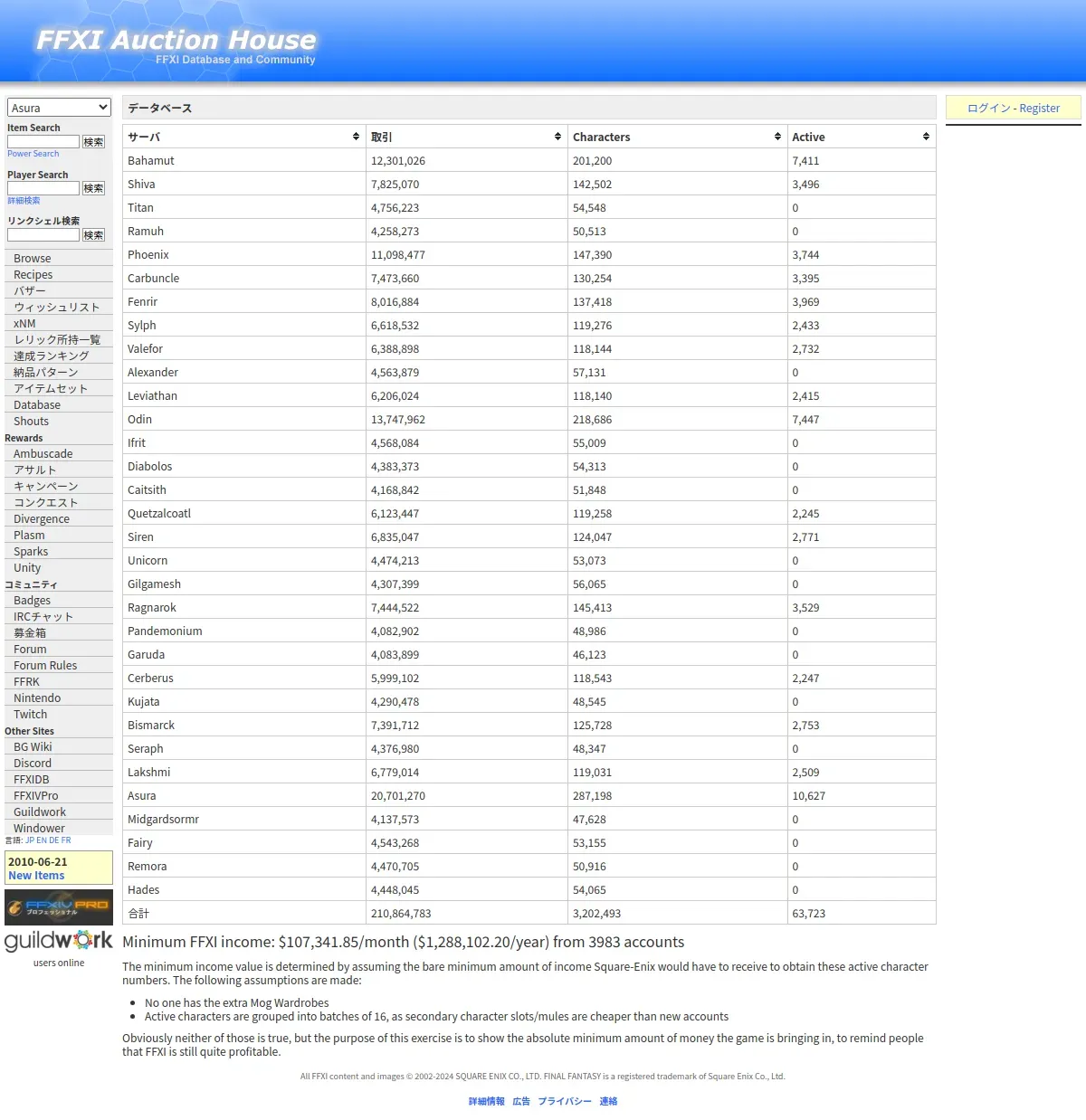This screenshot has height=1120, width=1086.
Task: Focus the Player Search input field
Action: 43,188
